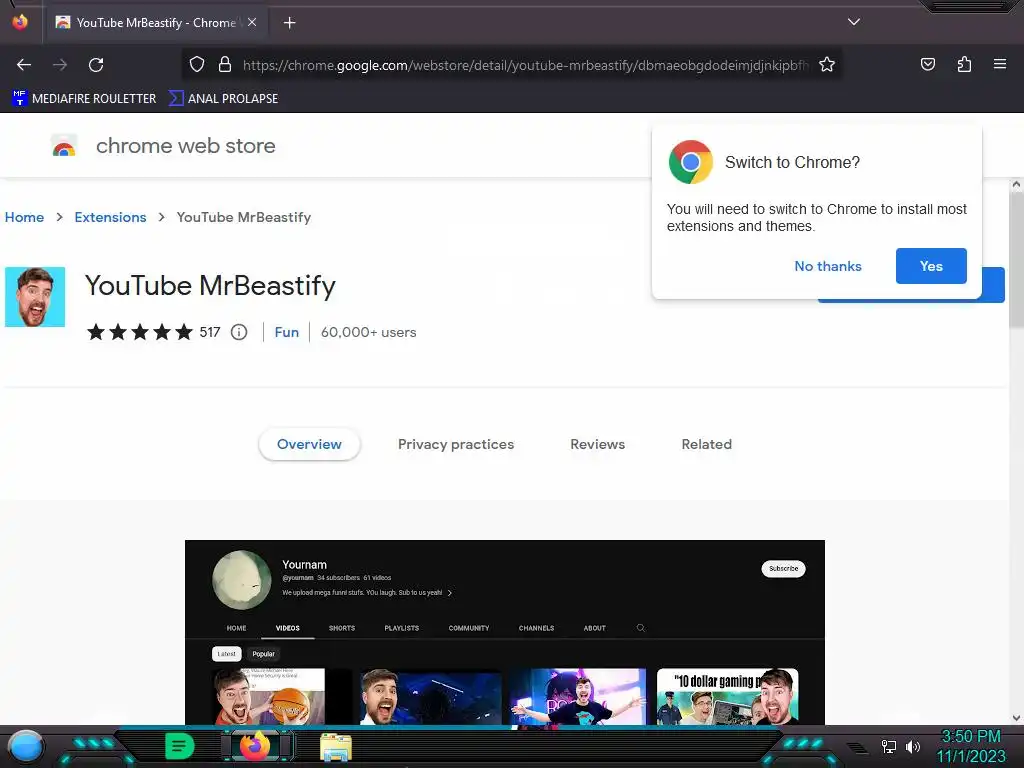Screen dimensions: 1024x768
Task: Click the forward navigation arrow
Action: tap(60, 65)
